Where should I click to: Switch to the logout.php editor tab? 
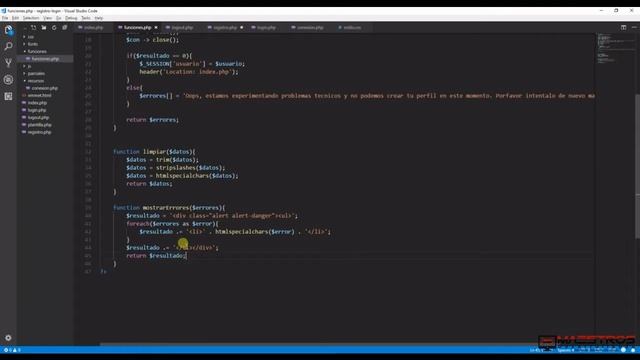182,28
